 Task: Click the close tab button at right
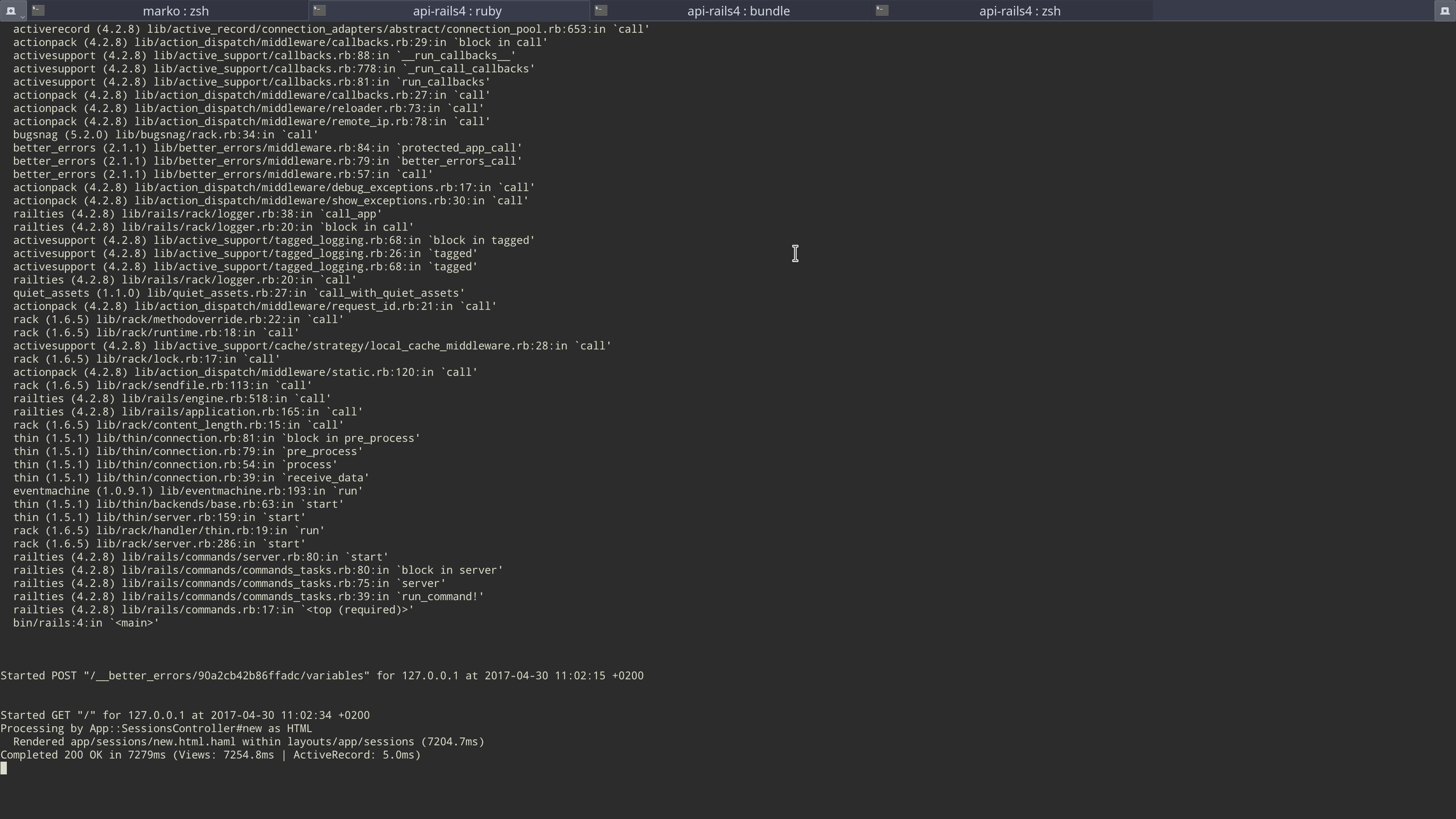coord(1444,10)
